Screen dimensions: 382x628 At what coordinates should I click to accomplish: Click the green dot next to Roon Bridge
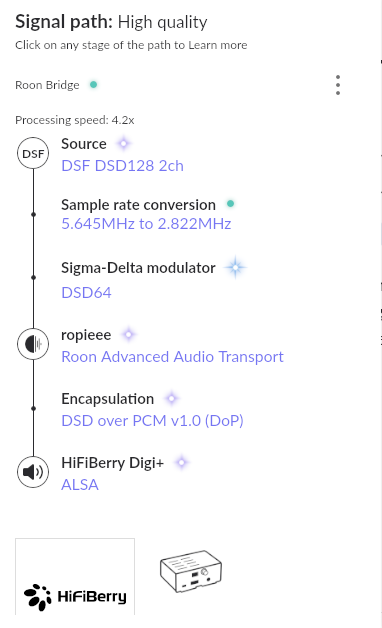93,85
